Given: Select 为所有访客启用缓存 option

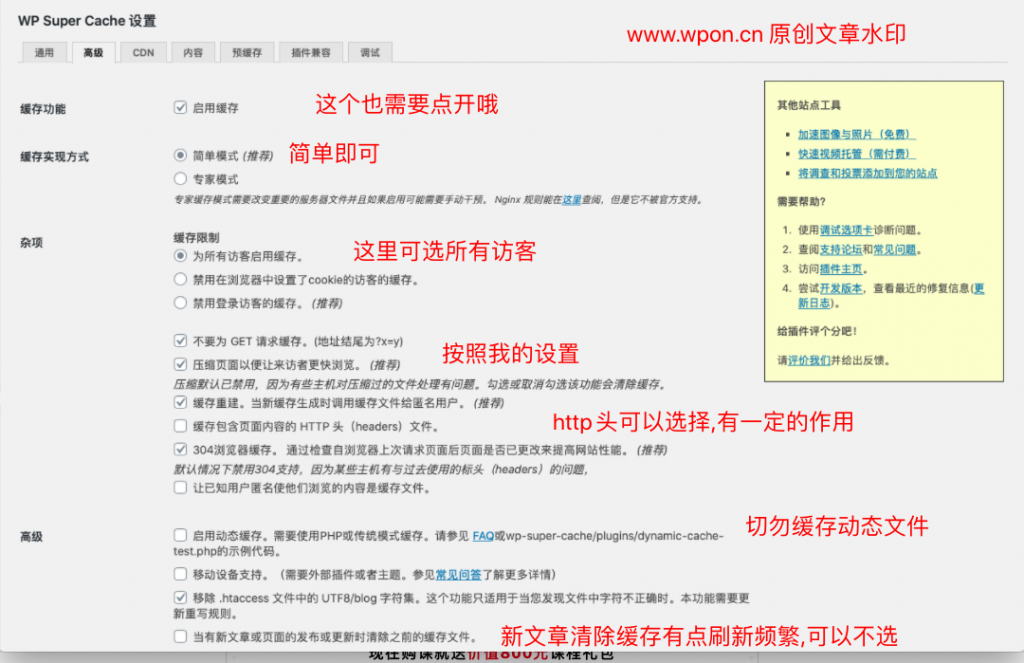Looking at the screenshot, I should tap(181, 257).
